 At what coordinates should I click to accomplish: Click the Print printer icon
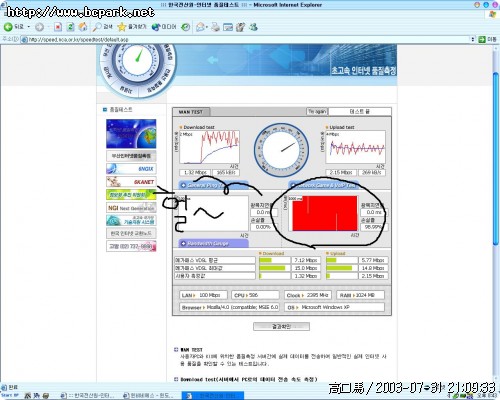pyautogui.click(x=215, y=27)
